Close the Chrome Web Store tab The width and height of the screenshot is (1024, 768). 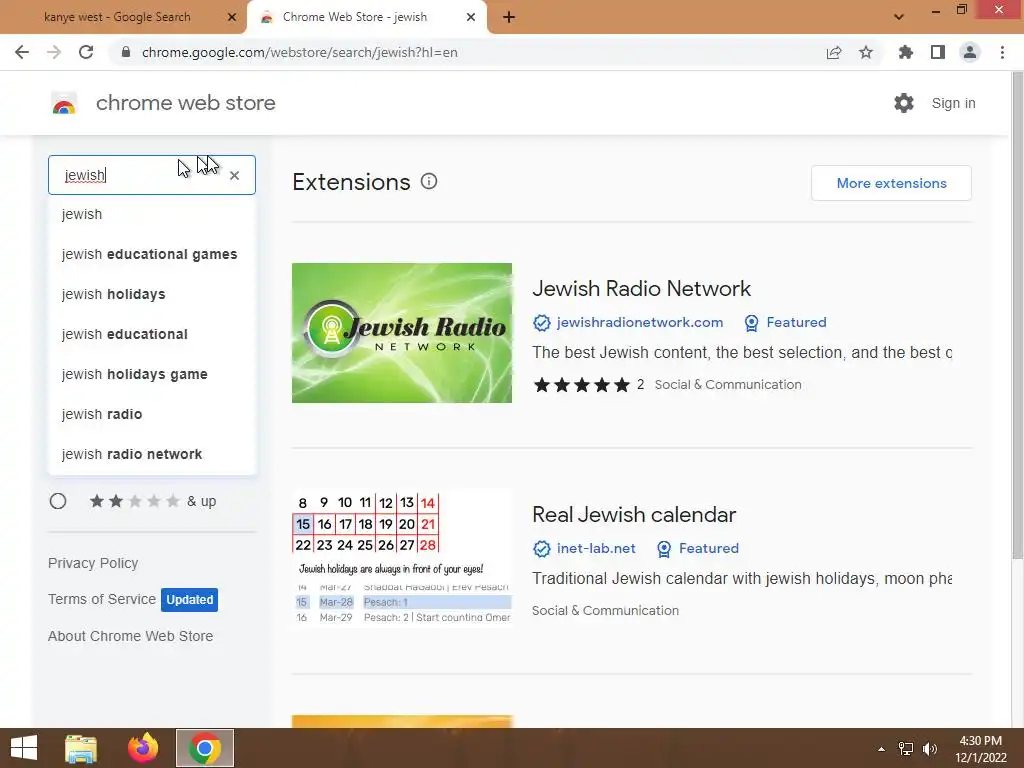471,18
